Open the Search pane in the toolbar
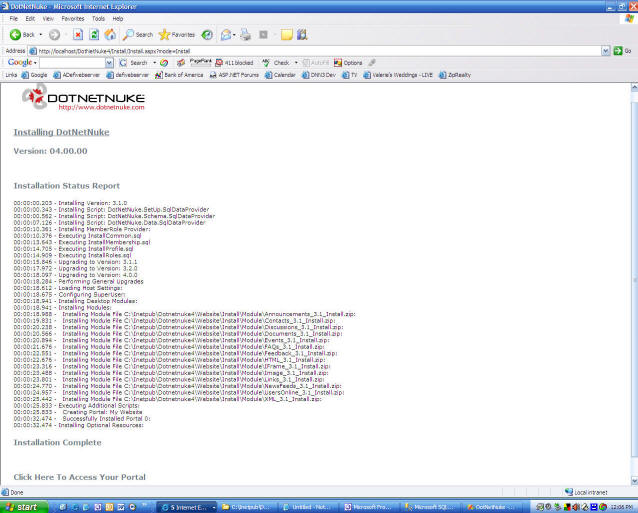Viewport: 638px width, 513px height. click(138, 34)
